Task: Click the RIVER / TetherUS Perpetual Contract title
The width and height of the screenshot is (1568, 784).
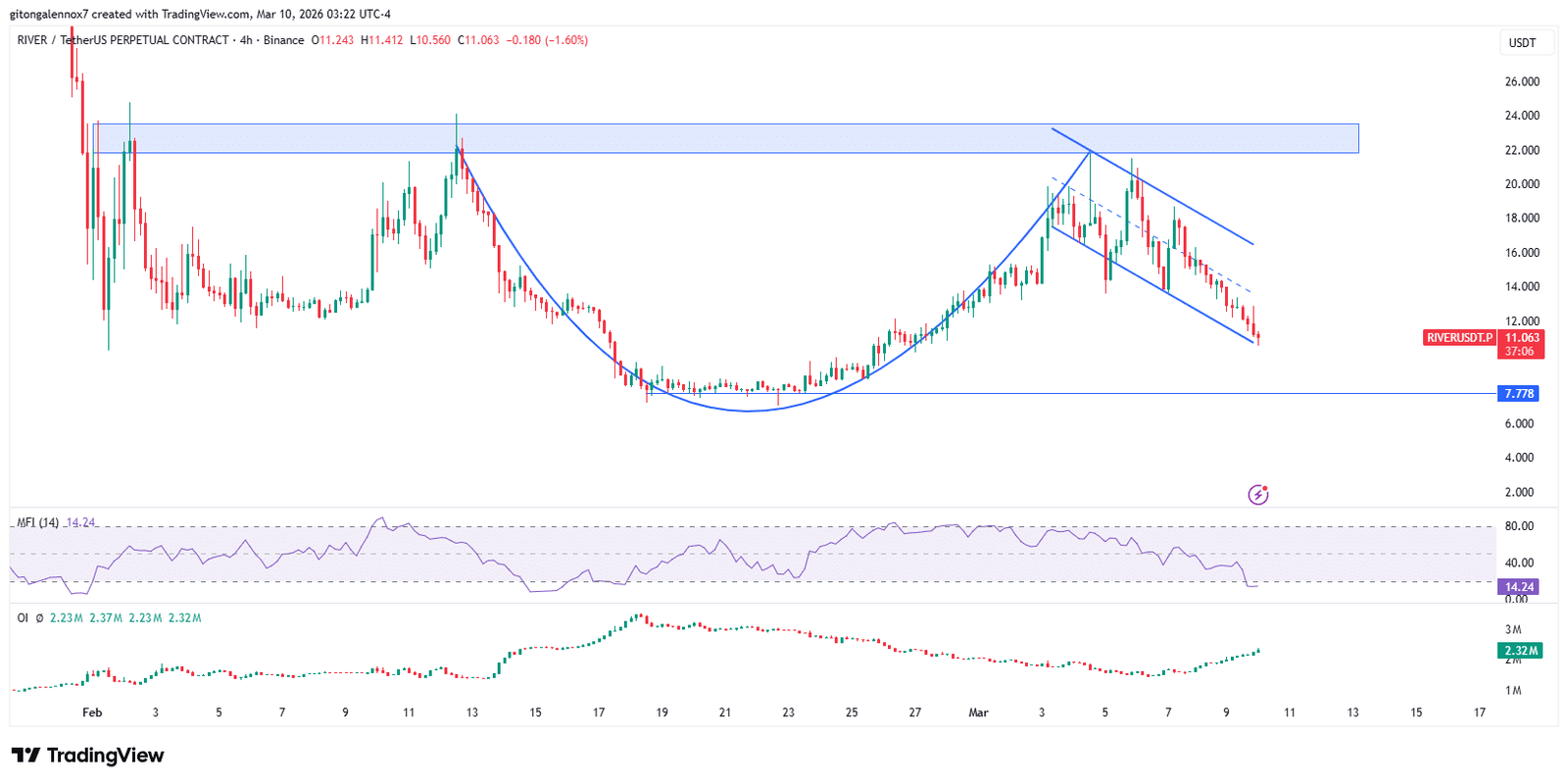Action: coord(122,40)
